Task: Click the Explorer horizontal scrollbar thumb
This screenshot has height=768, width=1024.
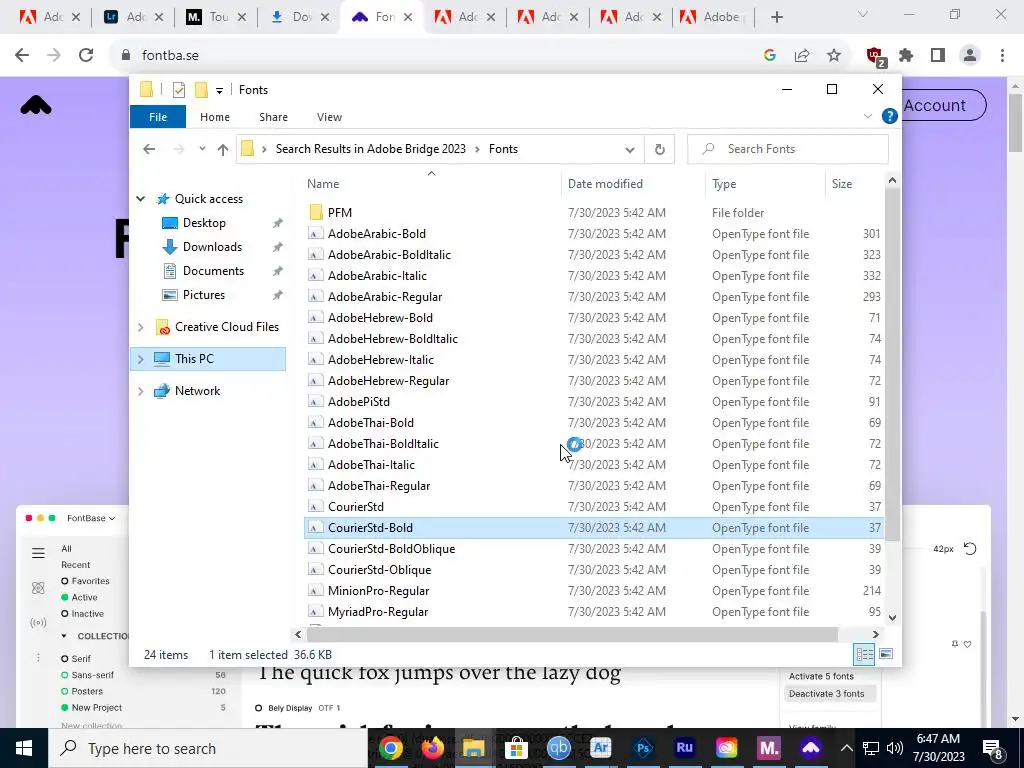Action: (x=572, y=634)
